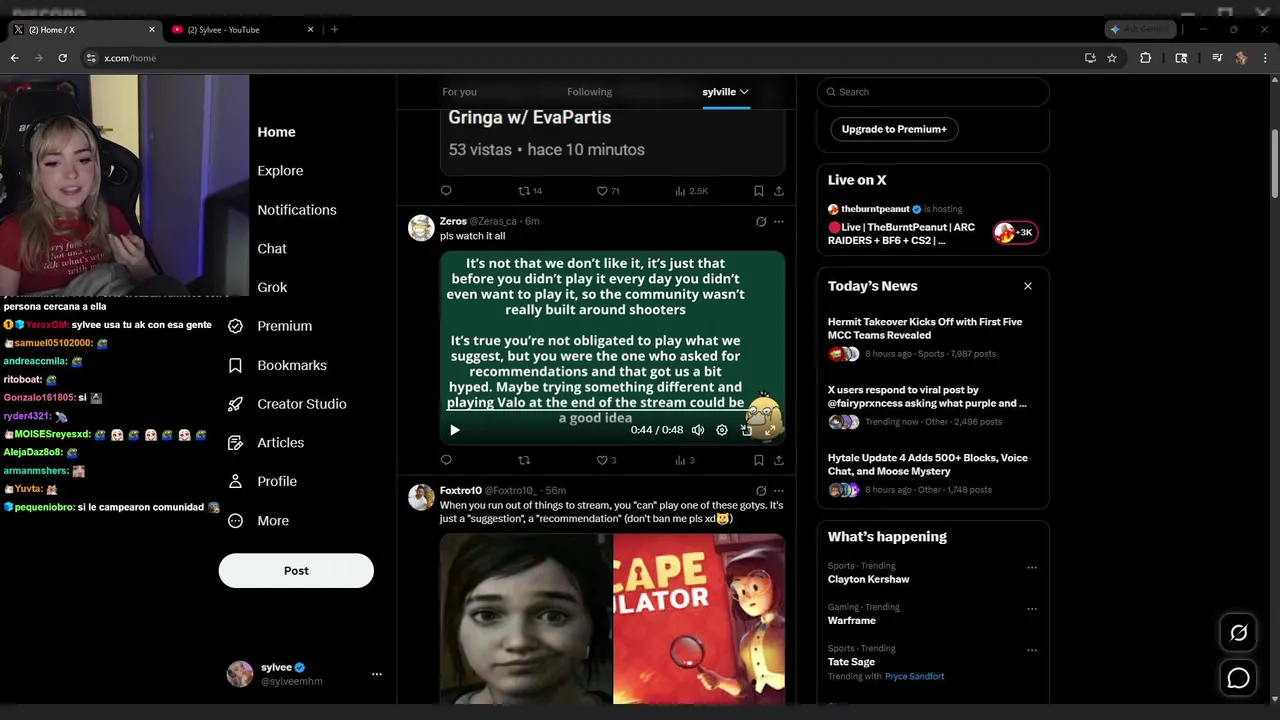Open Zeros profile avatar

421,228
